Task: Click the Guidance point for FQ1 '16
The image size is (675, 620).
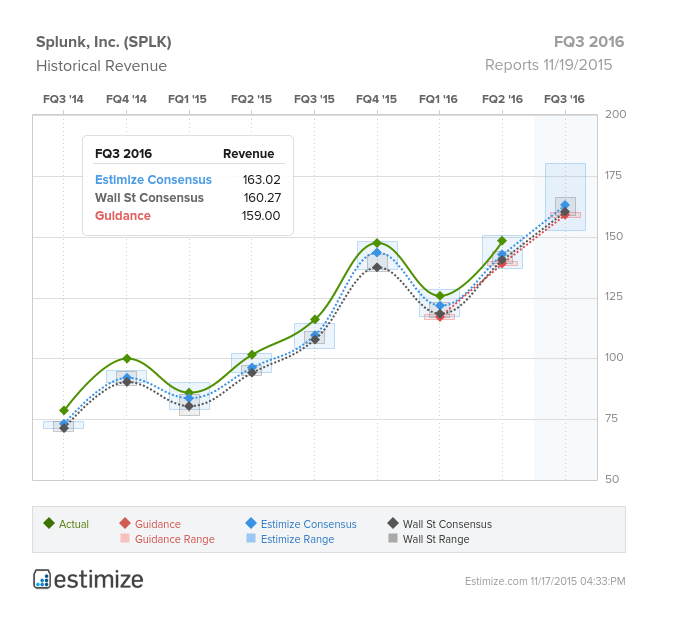Action: (440, 317)
